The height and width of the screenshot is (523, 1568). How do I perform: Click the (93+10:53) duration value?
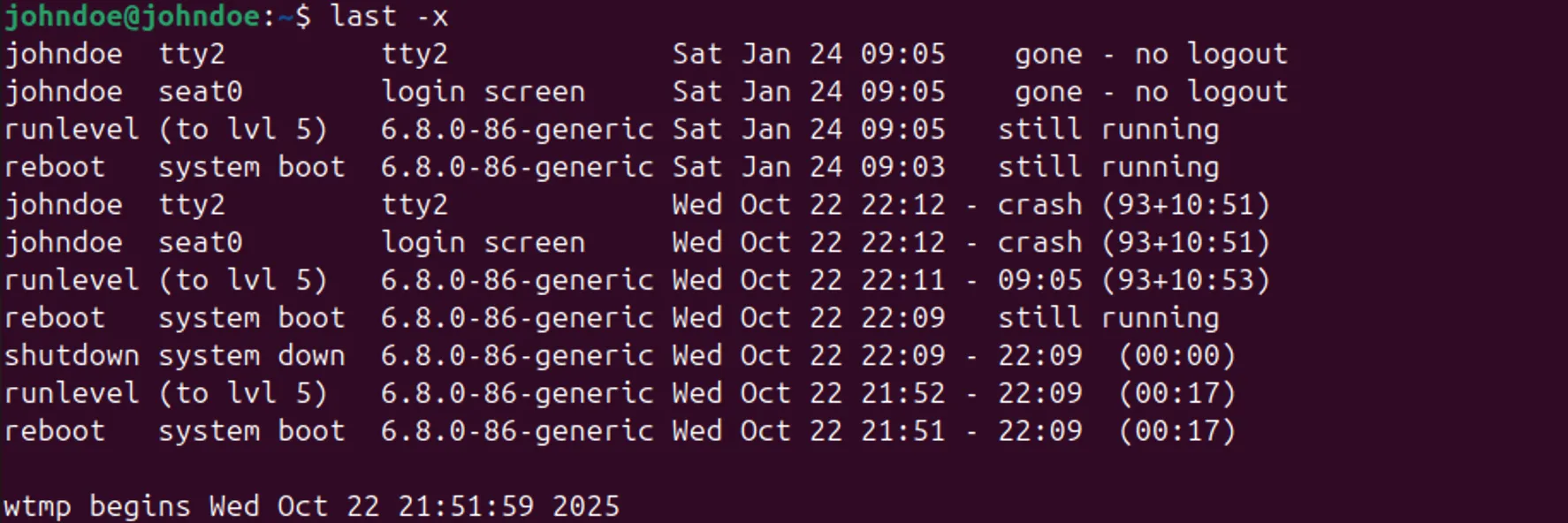pos(1185,280)
